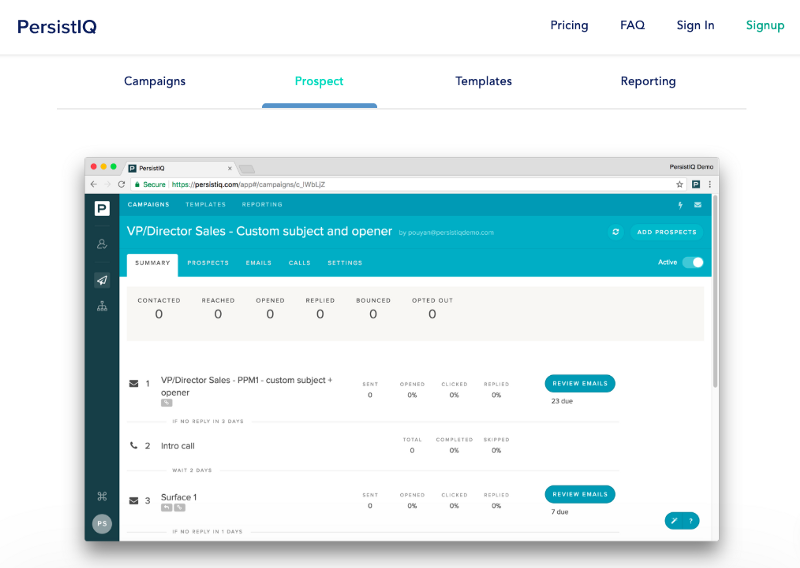This screenshot has height=568, width=800.
Task: Open the org chart icon in sidebar
Action: point(102,306)
